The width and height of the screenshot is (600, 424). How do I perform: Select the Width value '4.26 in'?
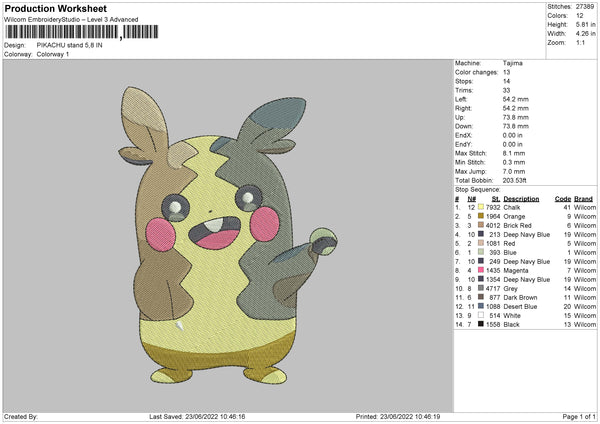[x=585, y=34]
